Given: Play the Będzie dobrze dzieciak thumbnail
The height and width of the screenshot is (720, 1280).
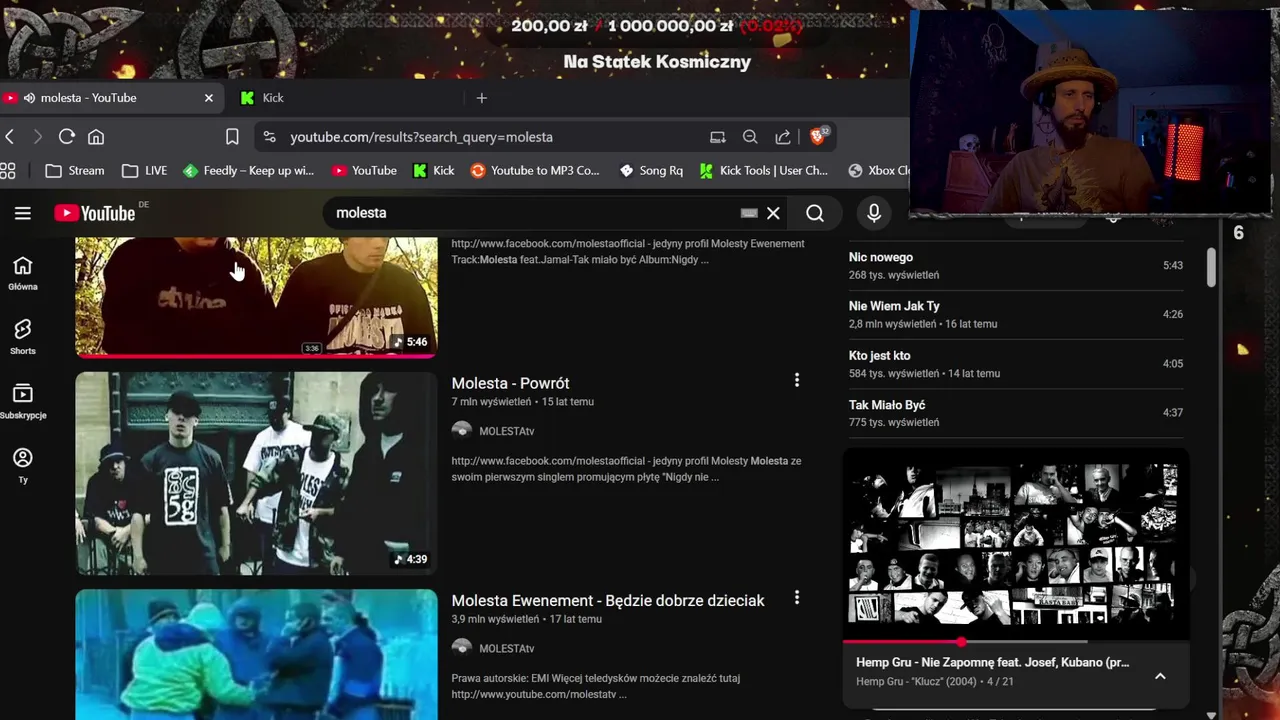Looking at the screenshot, I should tap(256, 654).
